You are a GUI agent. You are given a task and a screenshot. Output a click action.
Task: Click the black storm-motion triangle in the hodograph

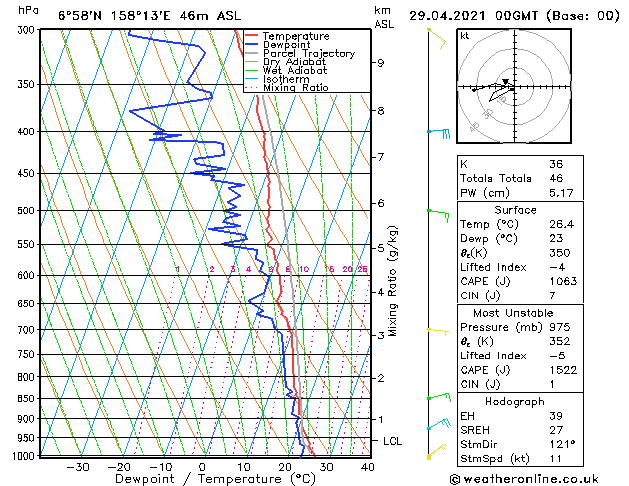click(x=506, y=82)
